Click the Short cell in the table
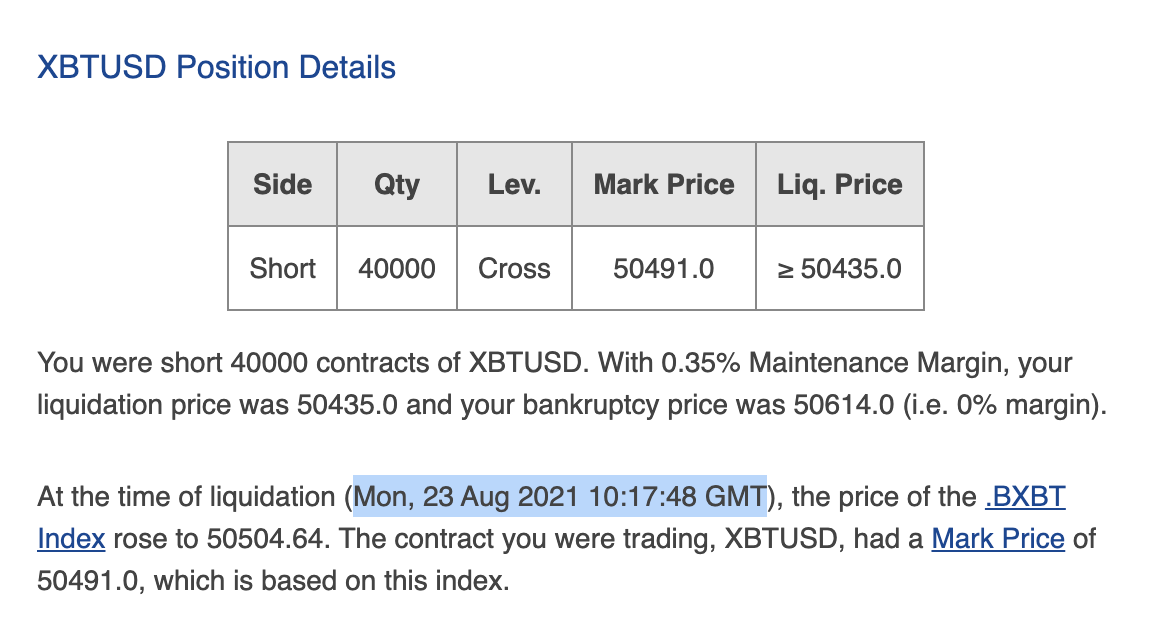Image resolution: width=1156 pixels, height=644 pixels. (x=282, y=268)
